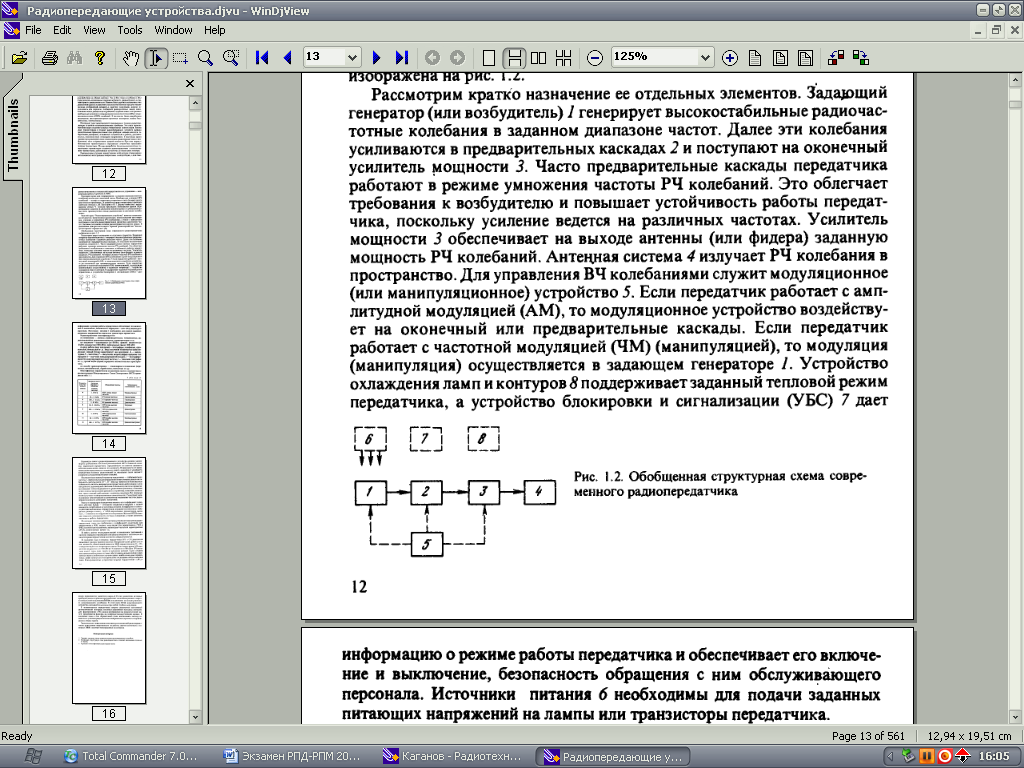Rotate the page right icon
Image resolution: width=1024 pixels, height=768 pixels.
tap(861, 58)
